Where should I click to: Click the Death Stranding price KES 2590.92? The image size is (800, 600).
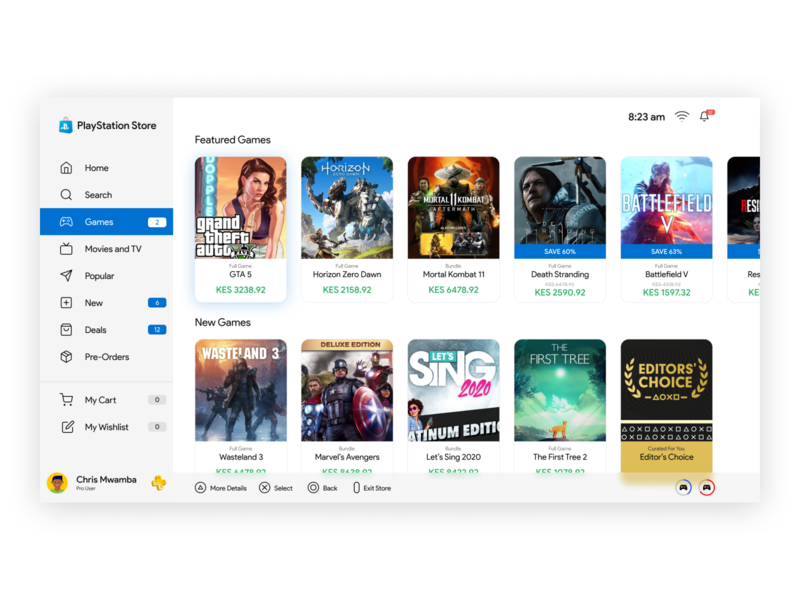[x=560, y=292]
